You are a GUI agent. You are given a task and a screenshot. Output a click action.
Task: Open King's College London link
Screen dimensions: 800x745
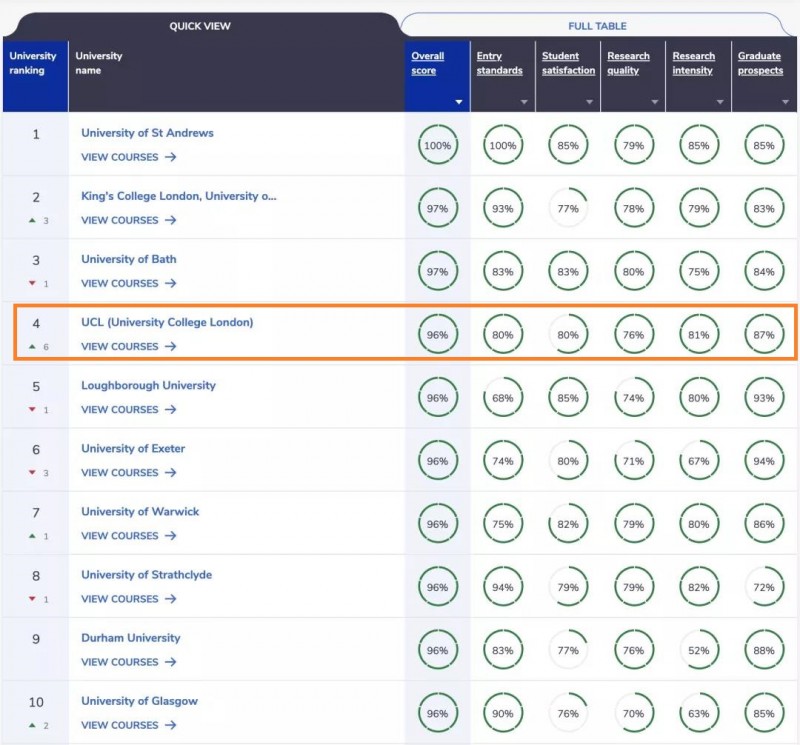click(179, 196)
